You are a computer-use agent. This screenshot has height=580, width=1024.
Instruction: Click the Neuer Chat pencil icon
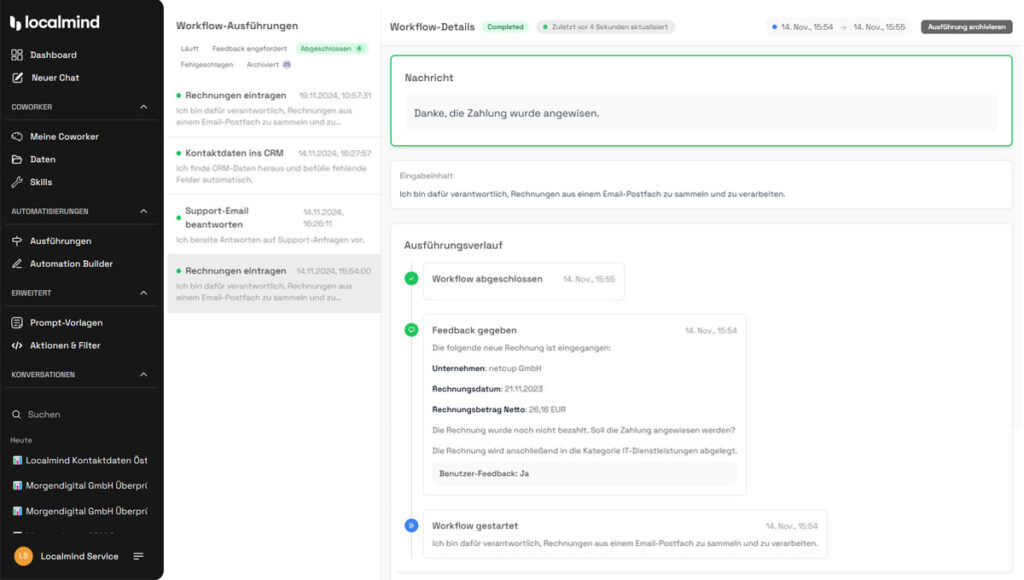17,78
